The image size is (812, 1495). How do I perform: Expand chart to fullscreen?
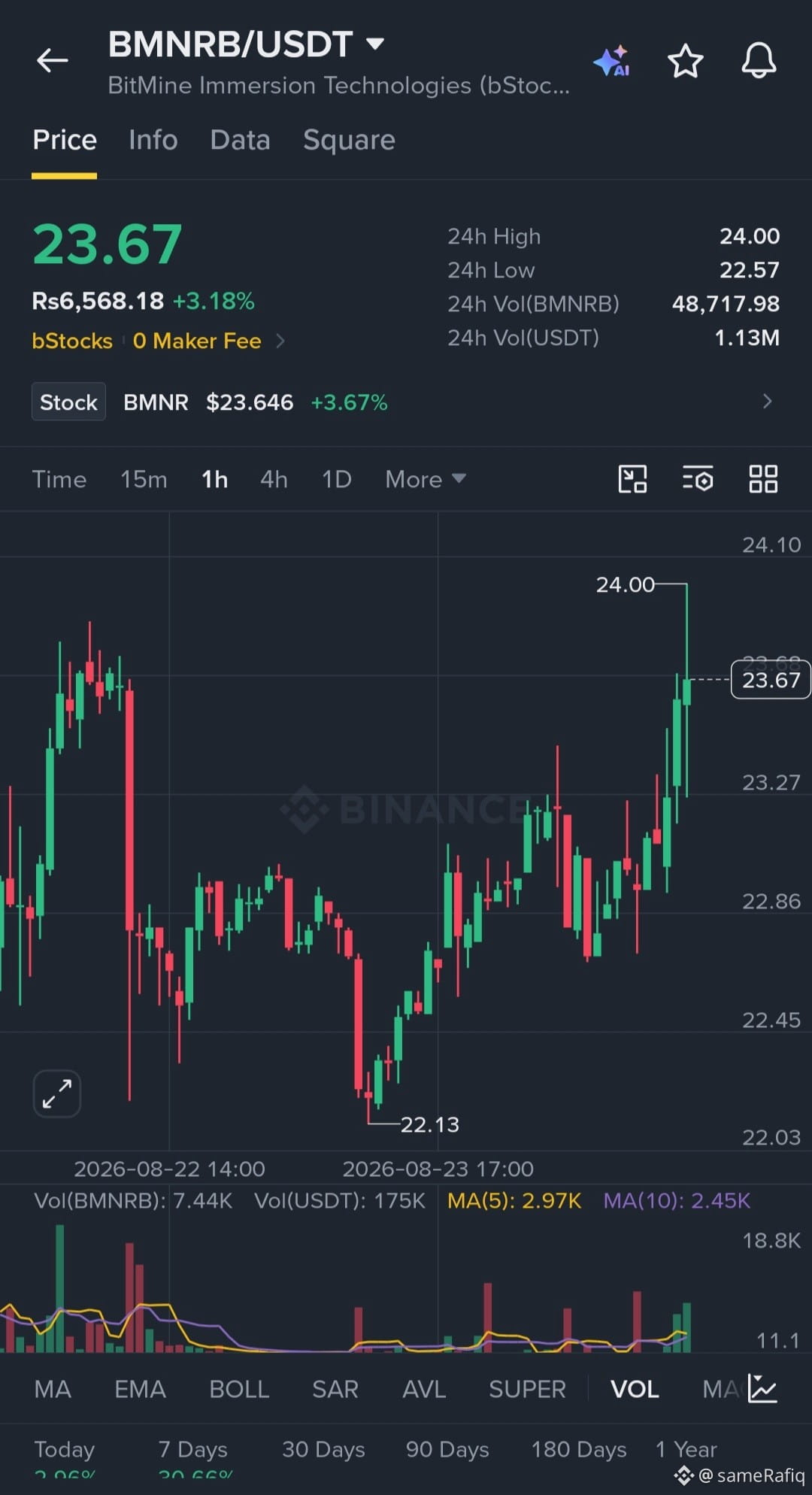57,1093
